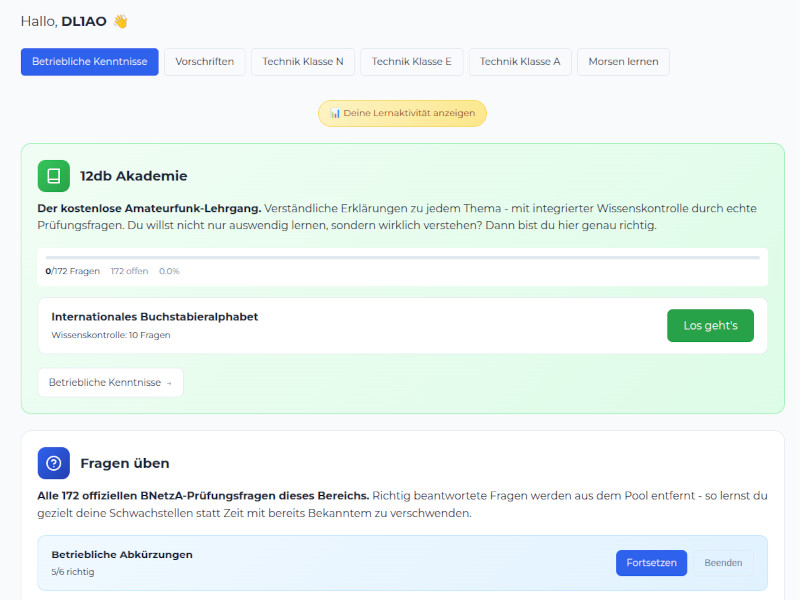End the quiz with the Beenden button

coord(723,563)
